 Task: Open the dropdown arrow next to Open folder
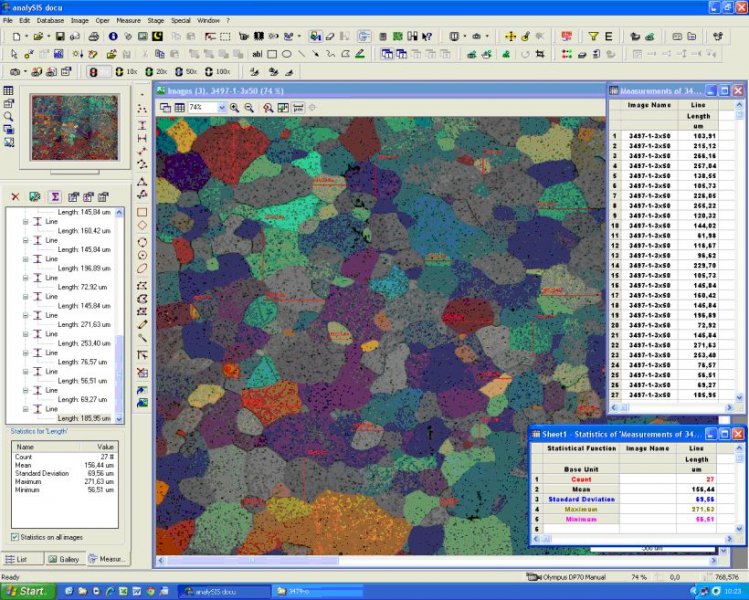[48, 36]
